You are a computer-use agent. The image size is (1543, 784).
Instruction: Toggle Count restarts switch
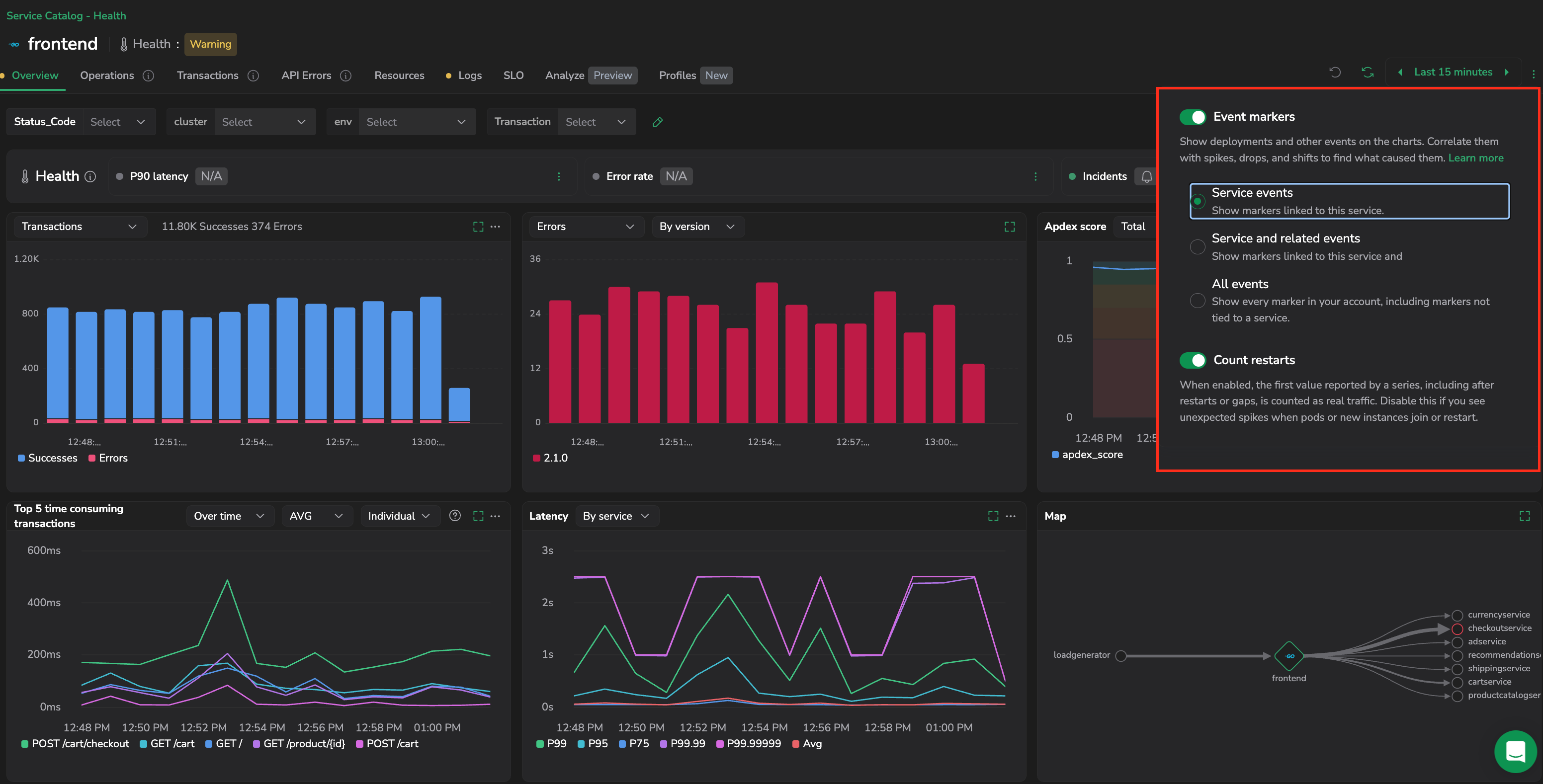coord(1193,360)
